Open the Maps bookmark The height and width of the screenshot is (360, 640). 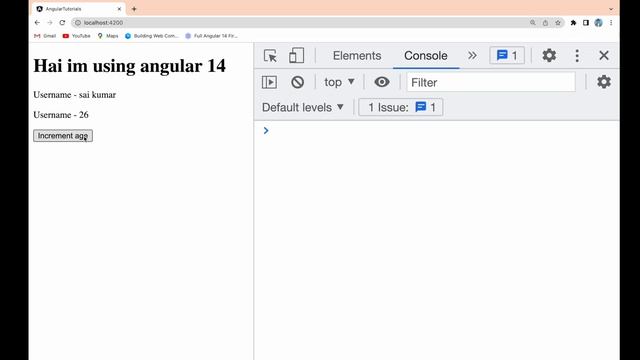tap(108, 36)
